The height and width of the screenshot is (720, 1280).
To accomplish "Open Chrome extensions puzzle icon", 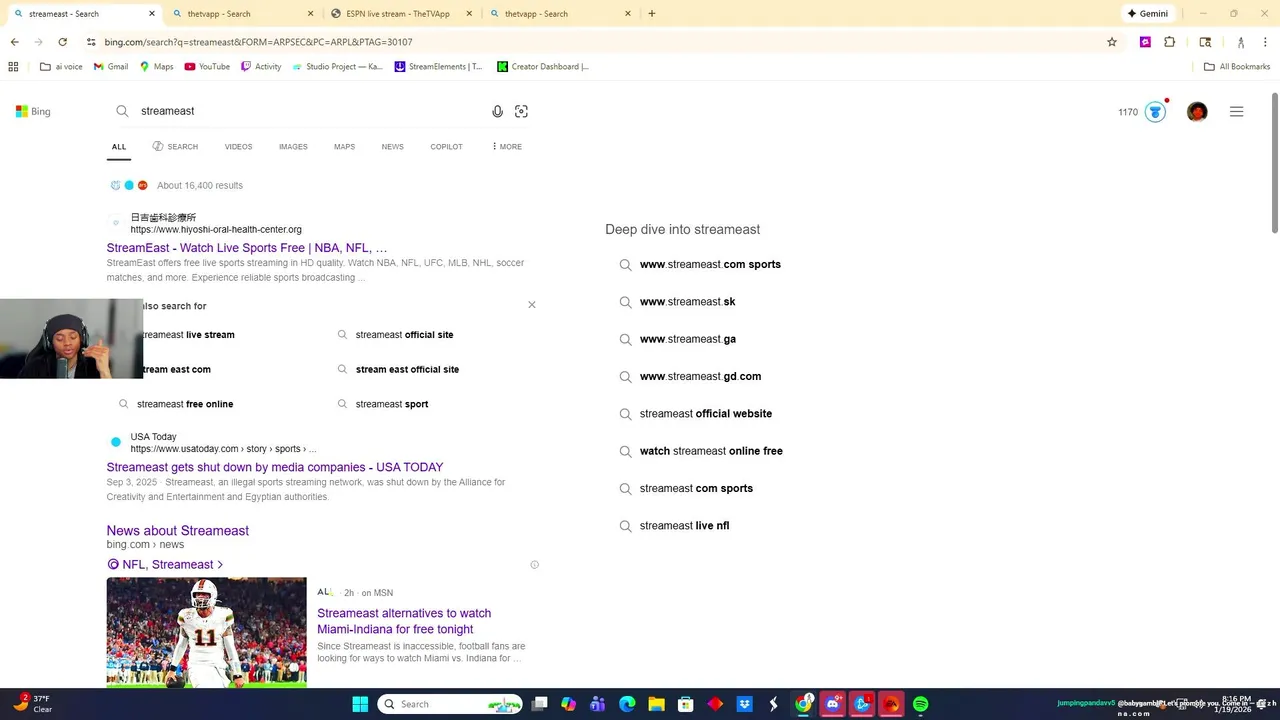I will coord(1169,42).
